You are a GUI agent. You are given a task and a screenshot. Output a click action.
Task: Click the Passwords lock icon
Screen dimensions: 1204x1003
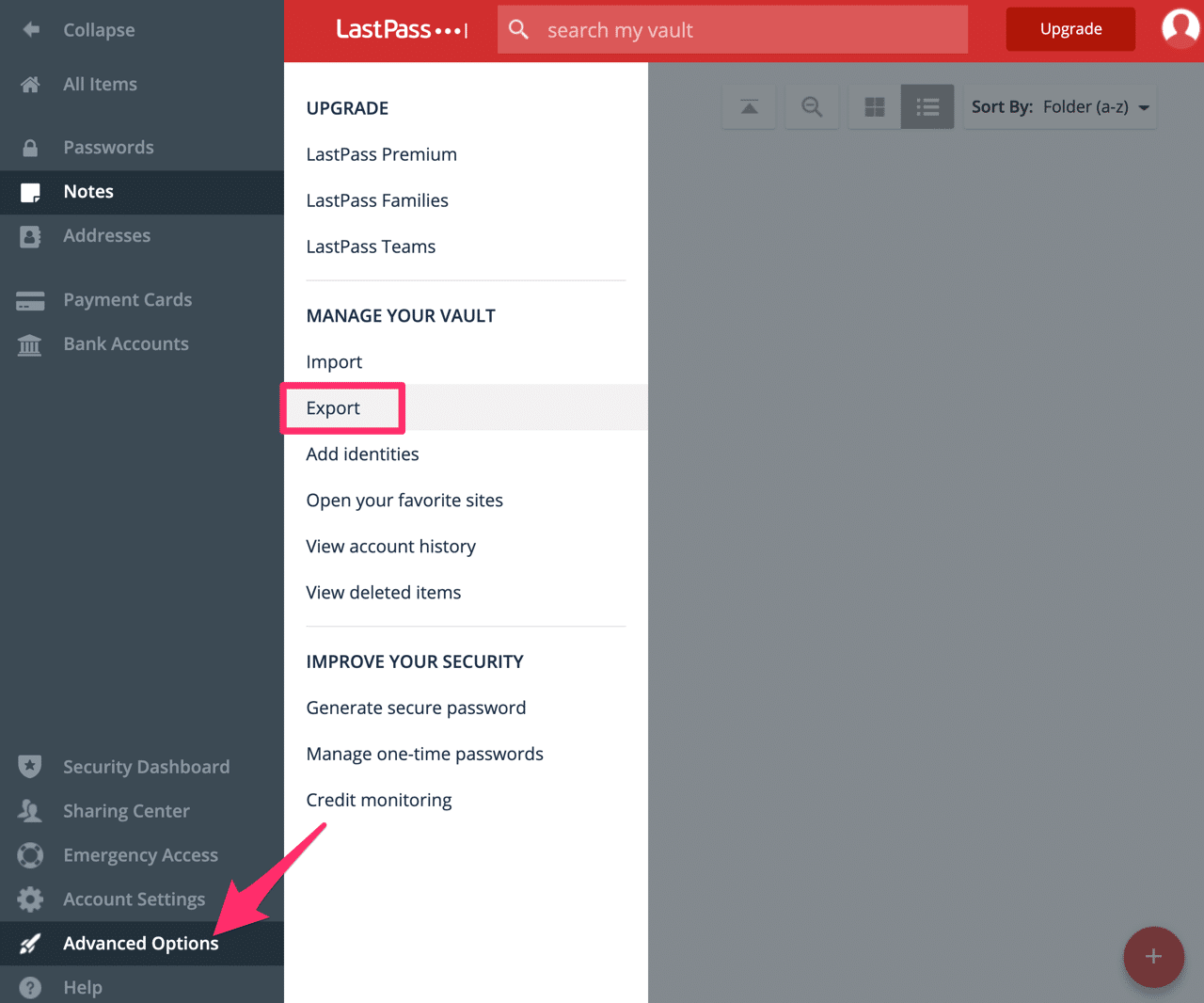tap(30, 148)
